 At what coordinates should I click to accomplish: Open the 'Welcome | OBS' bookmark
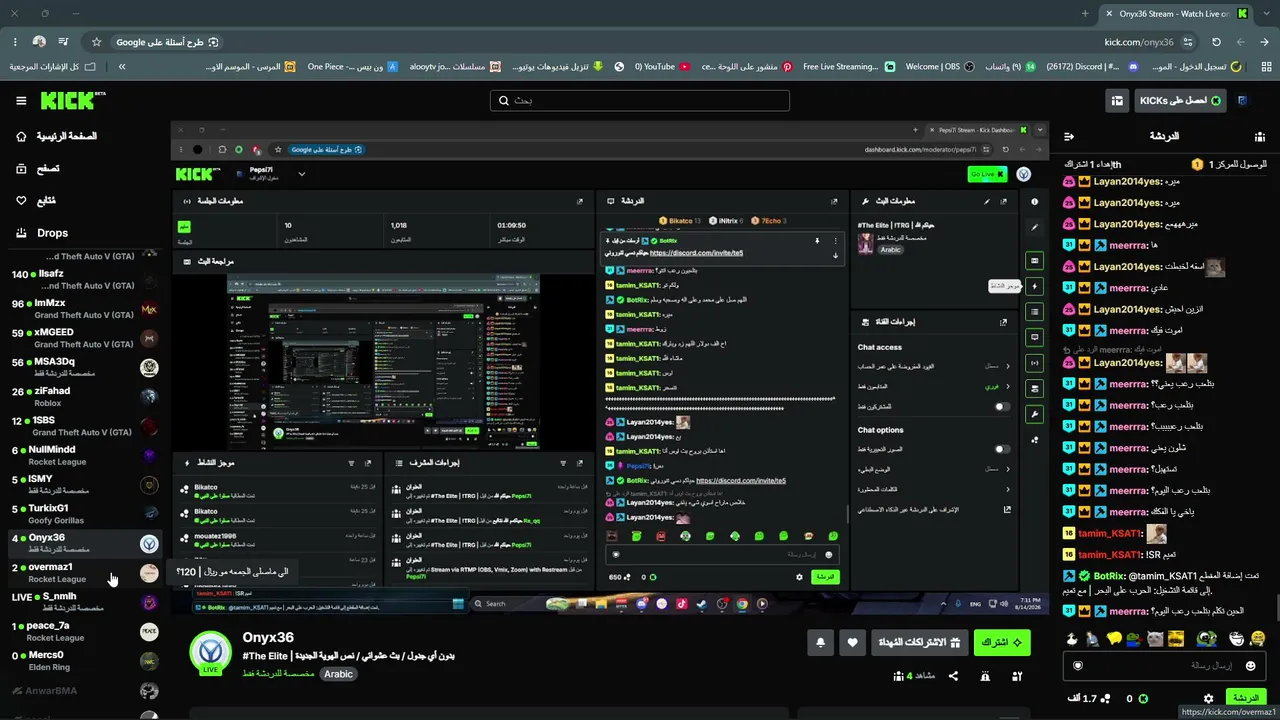[x=940, y=67]
